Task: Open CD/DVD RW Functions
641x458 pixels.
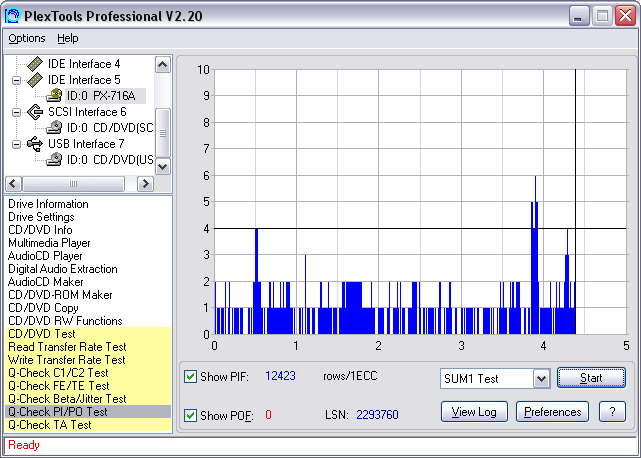Action: coord(65,321)
